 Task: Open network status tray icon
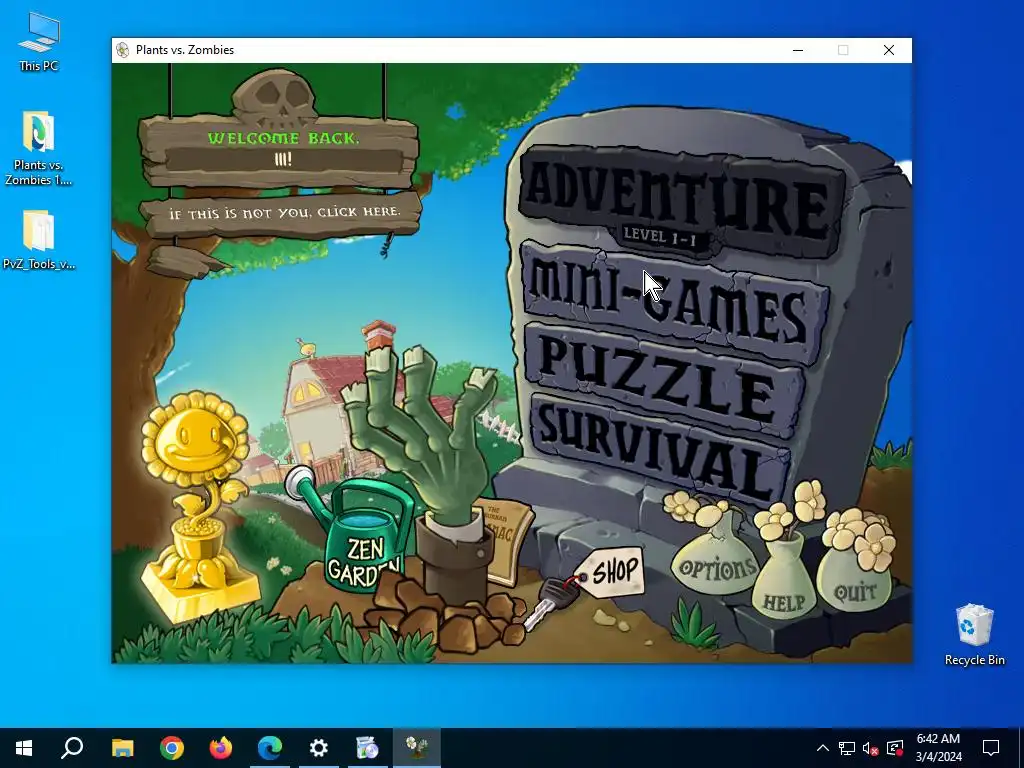pyautogui.click(x=847, y=748)
